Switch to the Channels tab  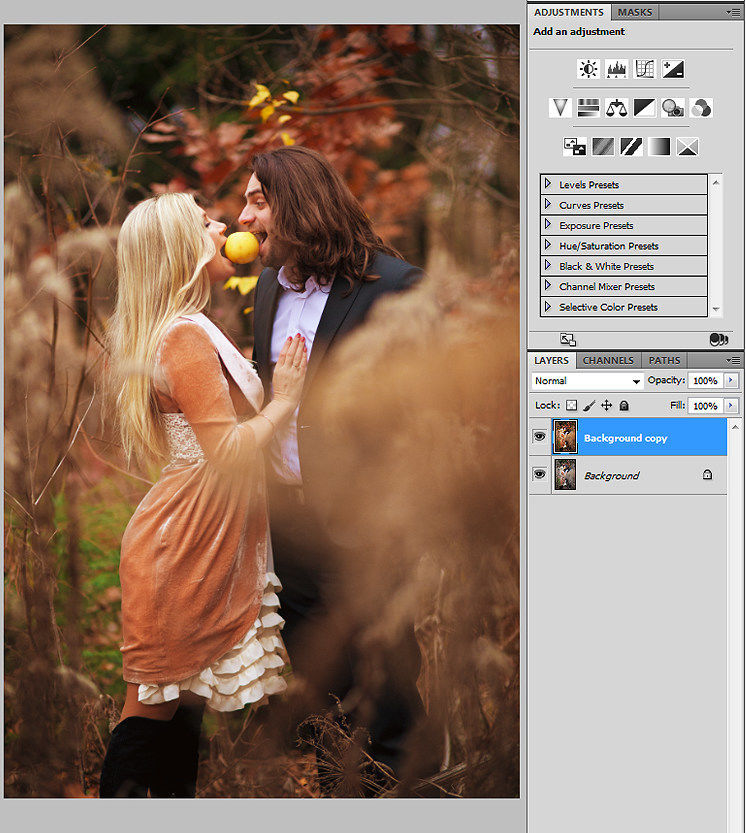click(x=608, y=361)
